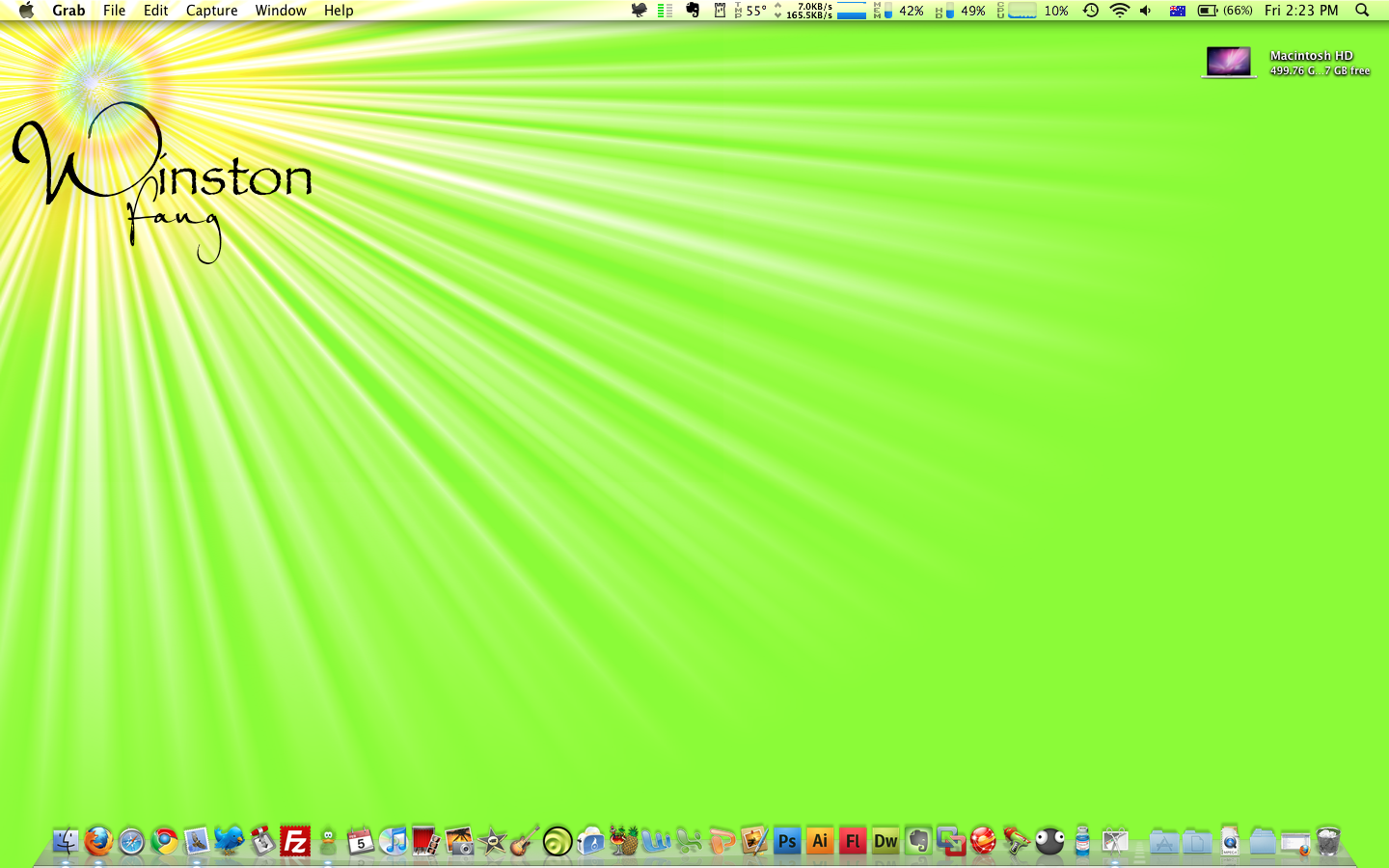Open the red globe app in dock

[984, 841]
